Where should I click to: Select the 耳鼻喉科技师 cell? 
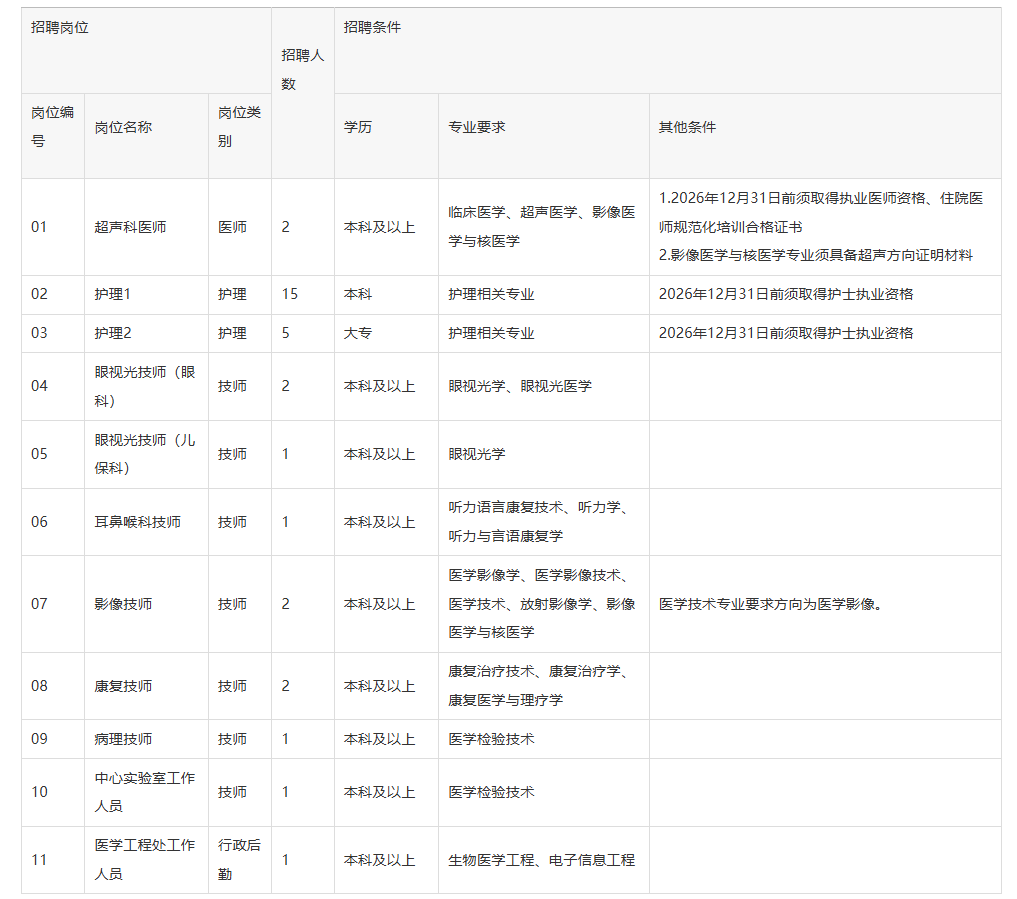(138, 522)
